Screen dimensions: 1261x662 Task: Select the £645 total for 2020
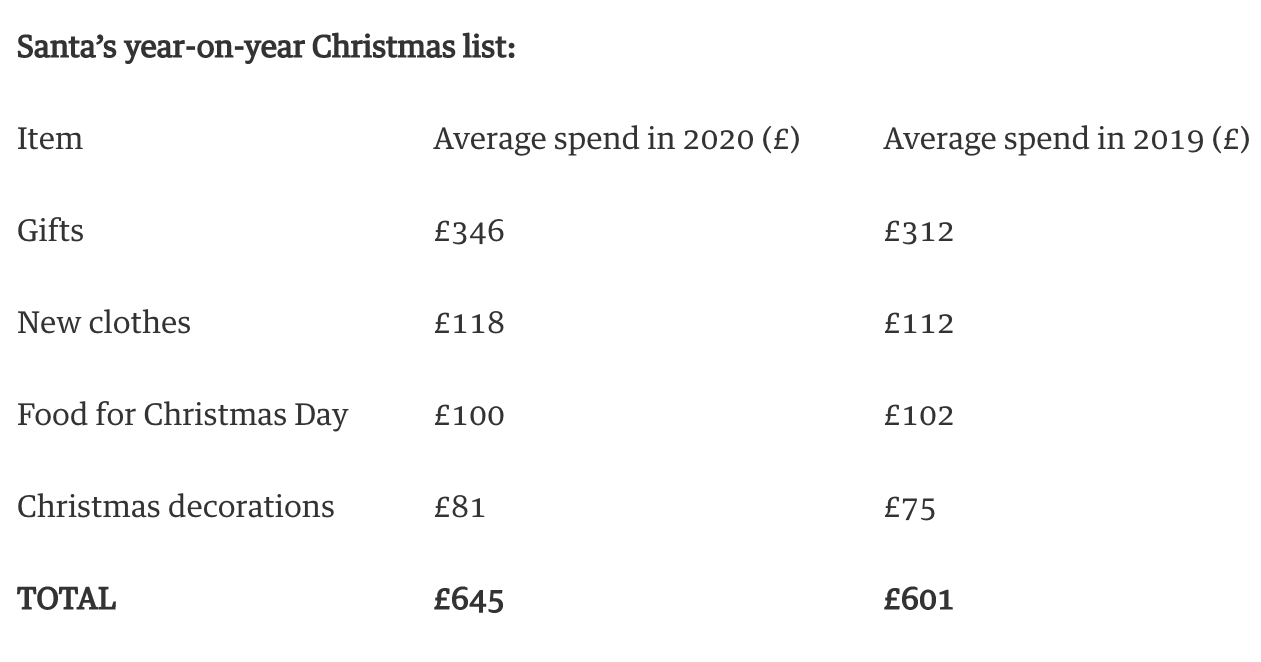pyautogui.click(x=469, y=599)
